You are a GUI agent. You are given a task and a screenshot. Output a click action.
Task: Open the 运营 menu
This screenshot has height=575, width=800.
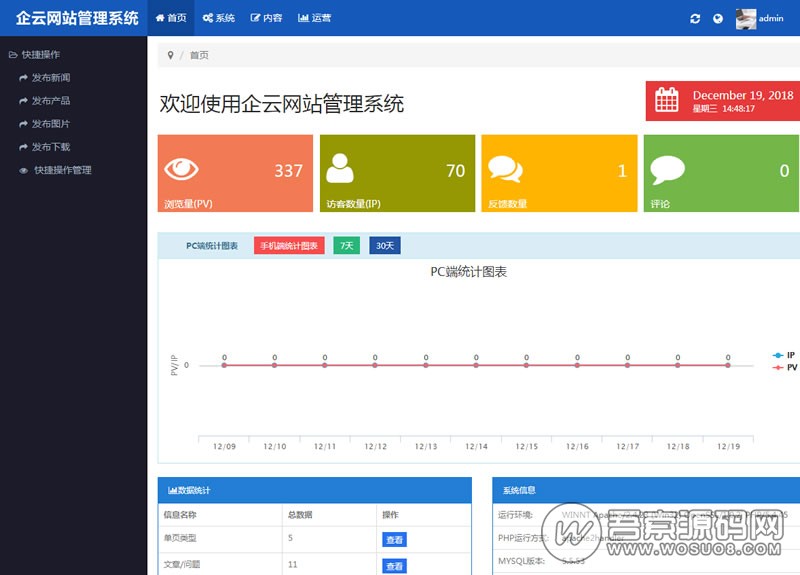click(314, 18)
